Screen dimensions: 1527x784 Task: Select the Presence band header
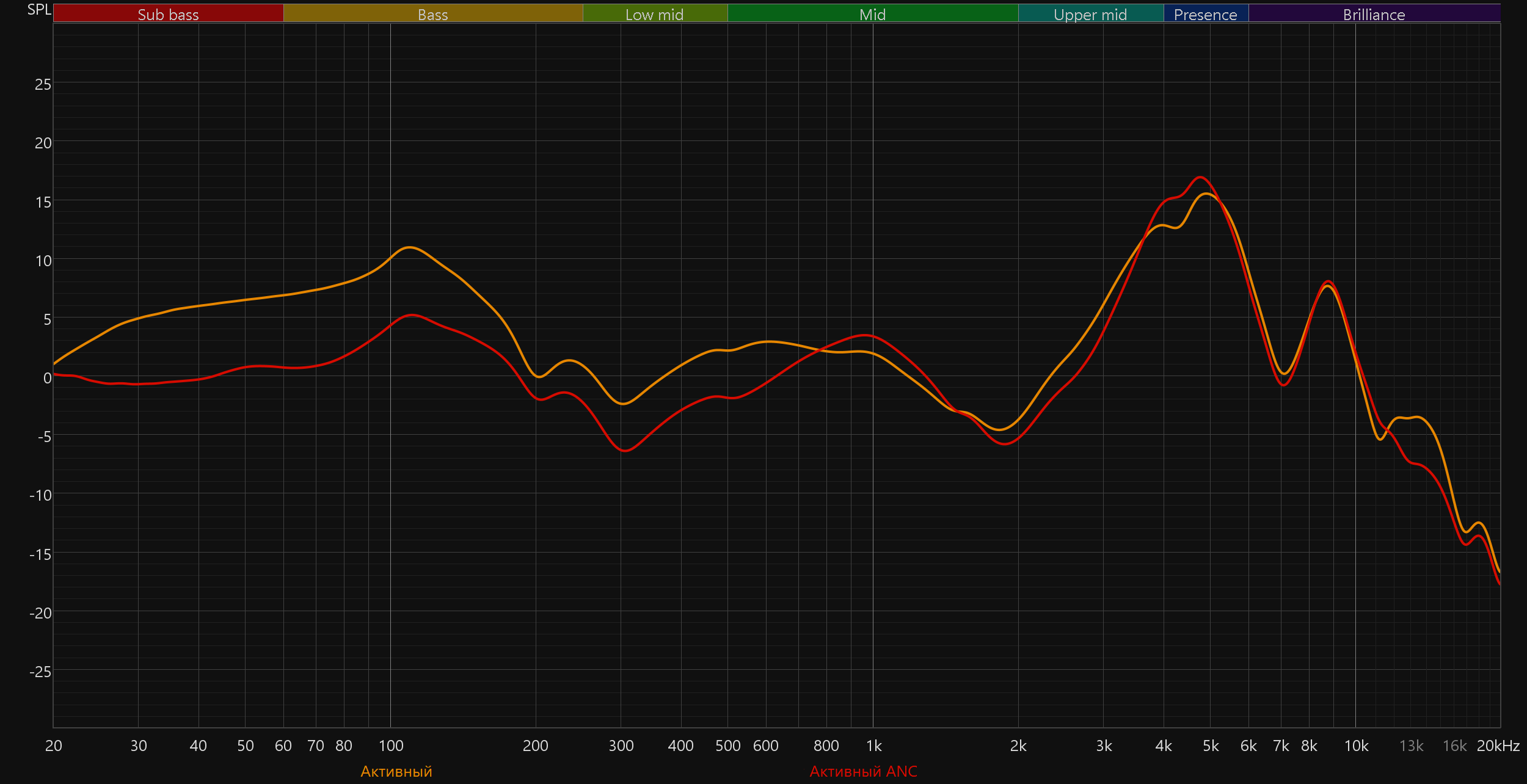coord(1206,13)
